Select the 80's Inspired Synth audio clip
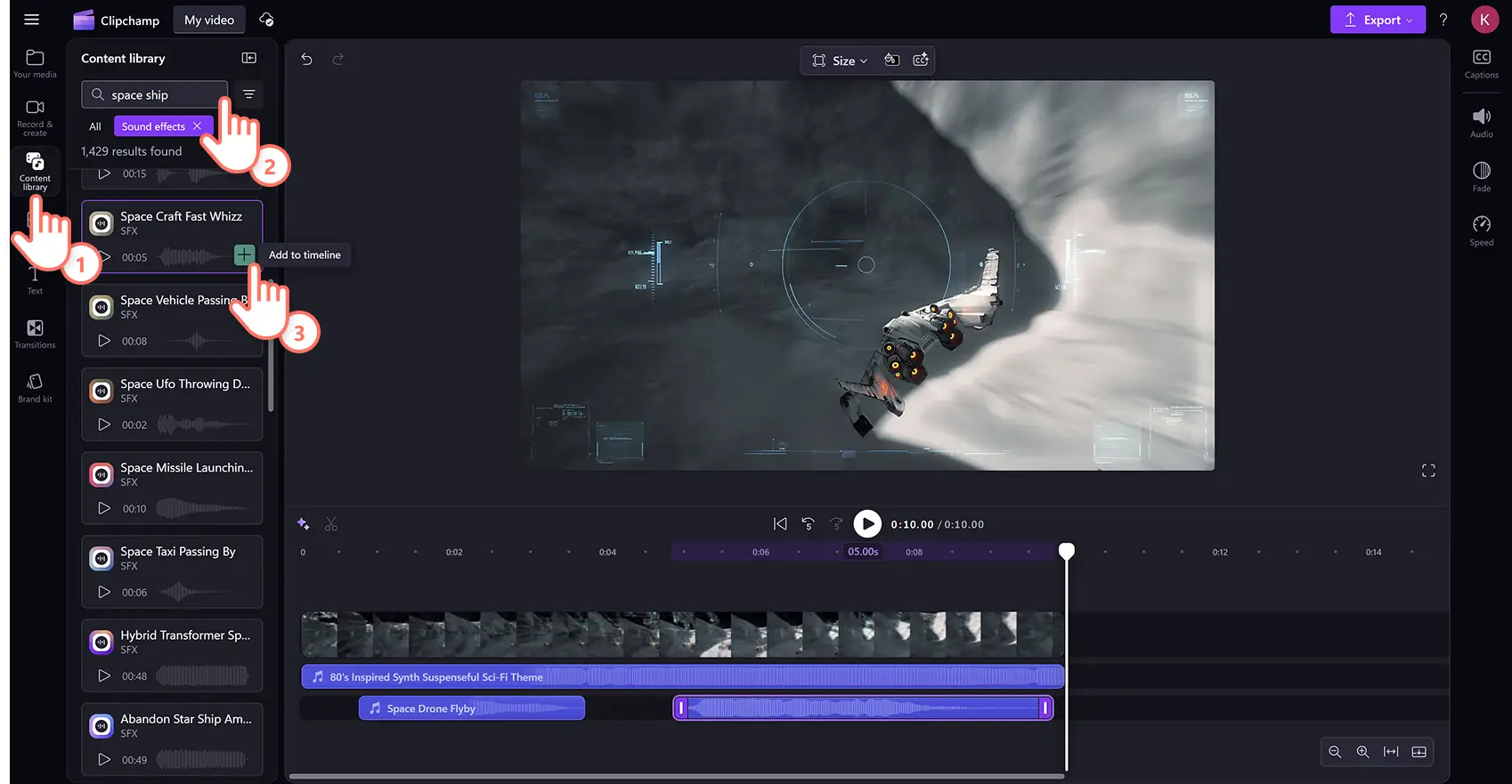 pyautogui.click(x=682, y=676)
